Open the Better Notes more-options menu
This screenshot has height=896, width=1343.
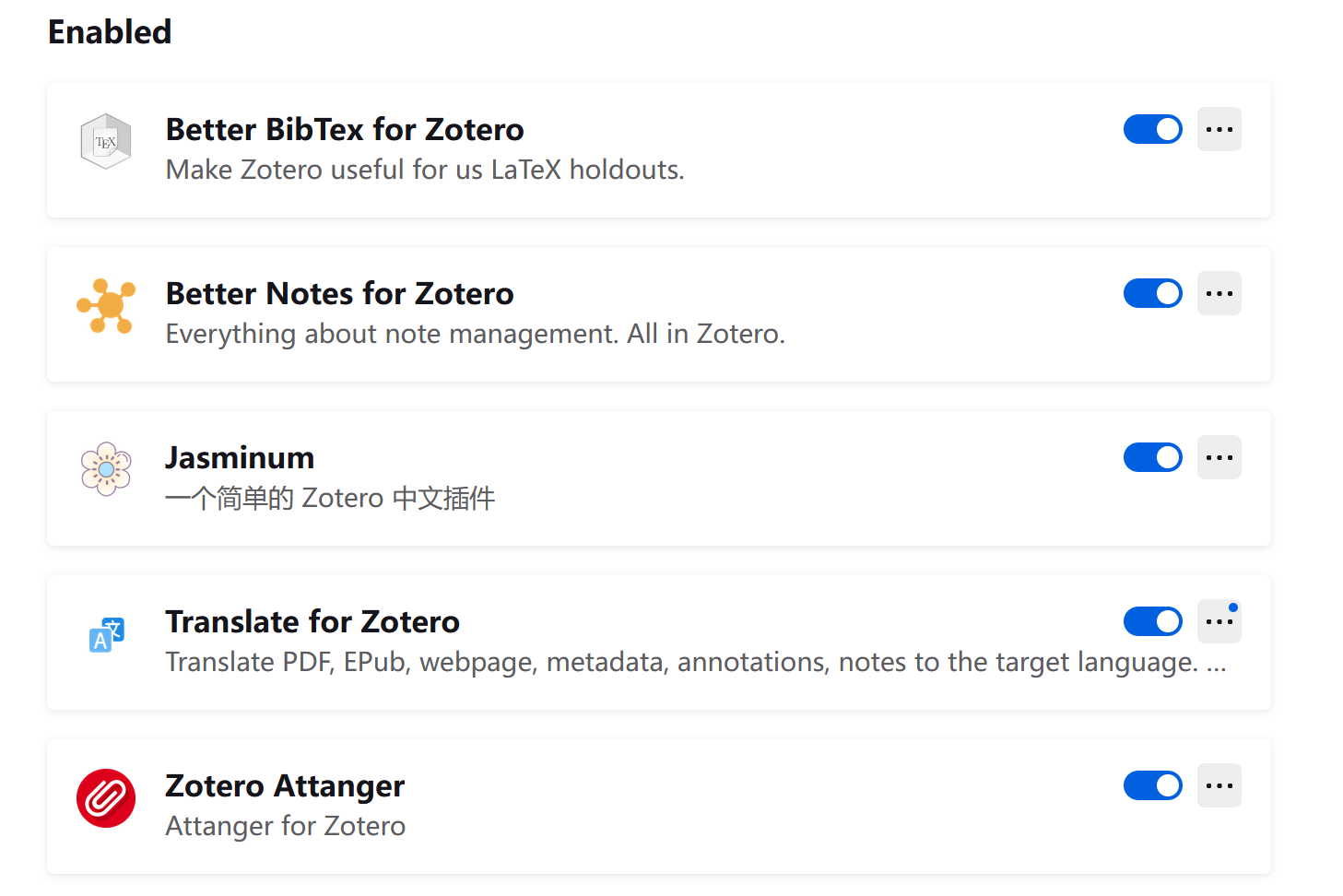click(x=1219, y=292)
